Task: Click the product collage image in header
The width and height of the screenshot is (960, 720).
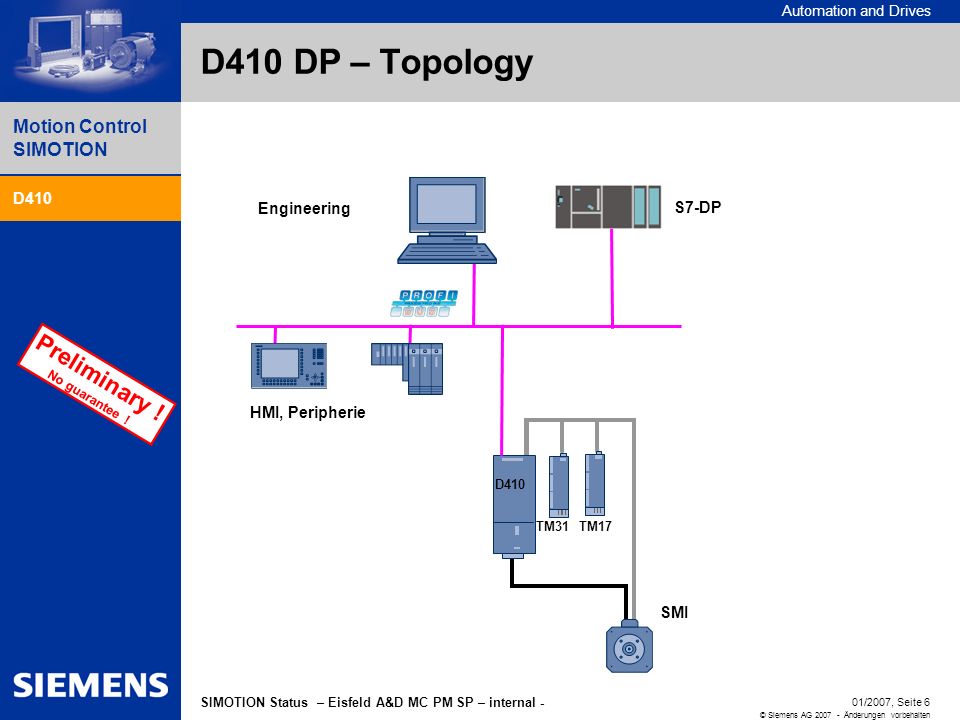Action: tap(89, 50)
